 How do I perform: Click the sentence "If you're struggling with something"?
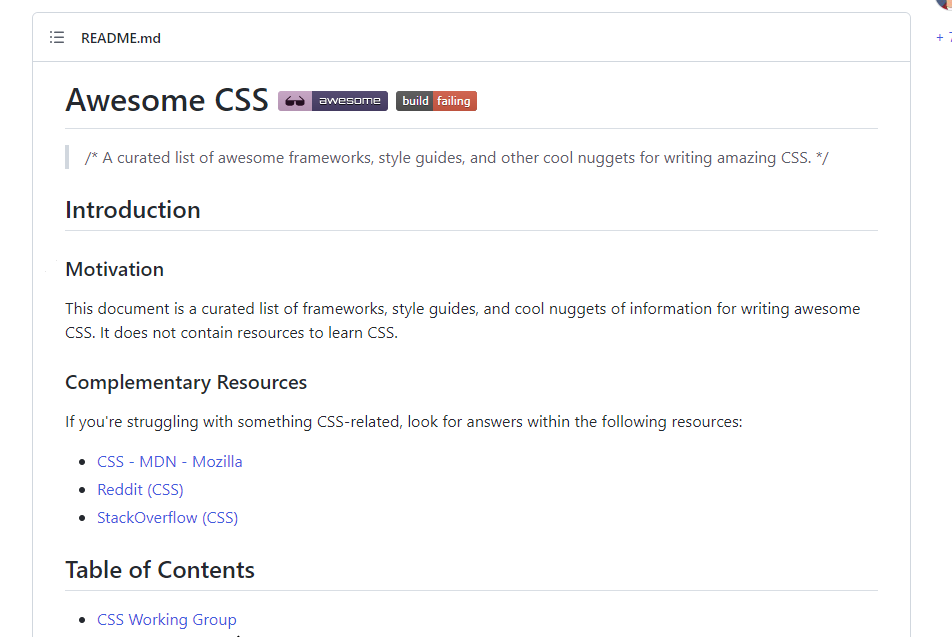pos(404,421)
